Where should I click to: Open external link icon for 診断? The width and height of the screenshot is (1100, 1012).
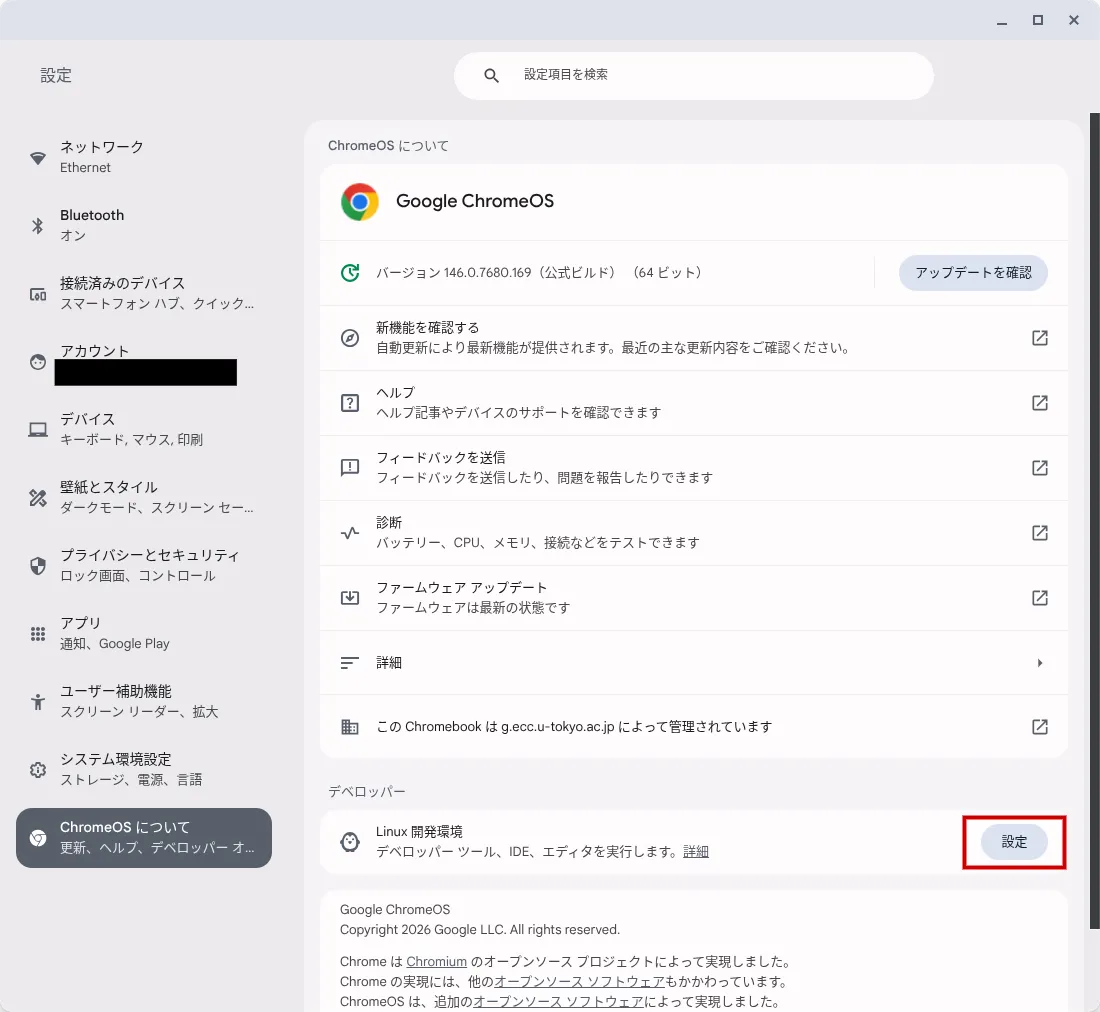click(1040, 533)
